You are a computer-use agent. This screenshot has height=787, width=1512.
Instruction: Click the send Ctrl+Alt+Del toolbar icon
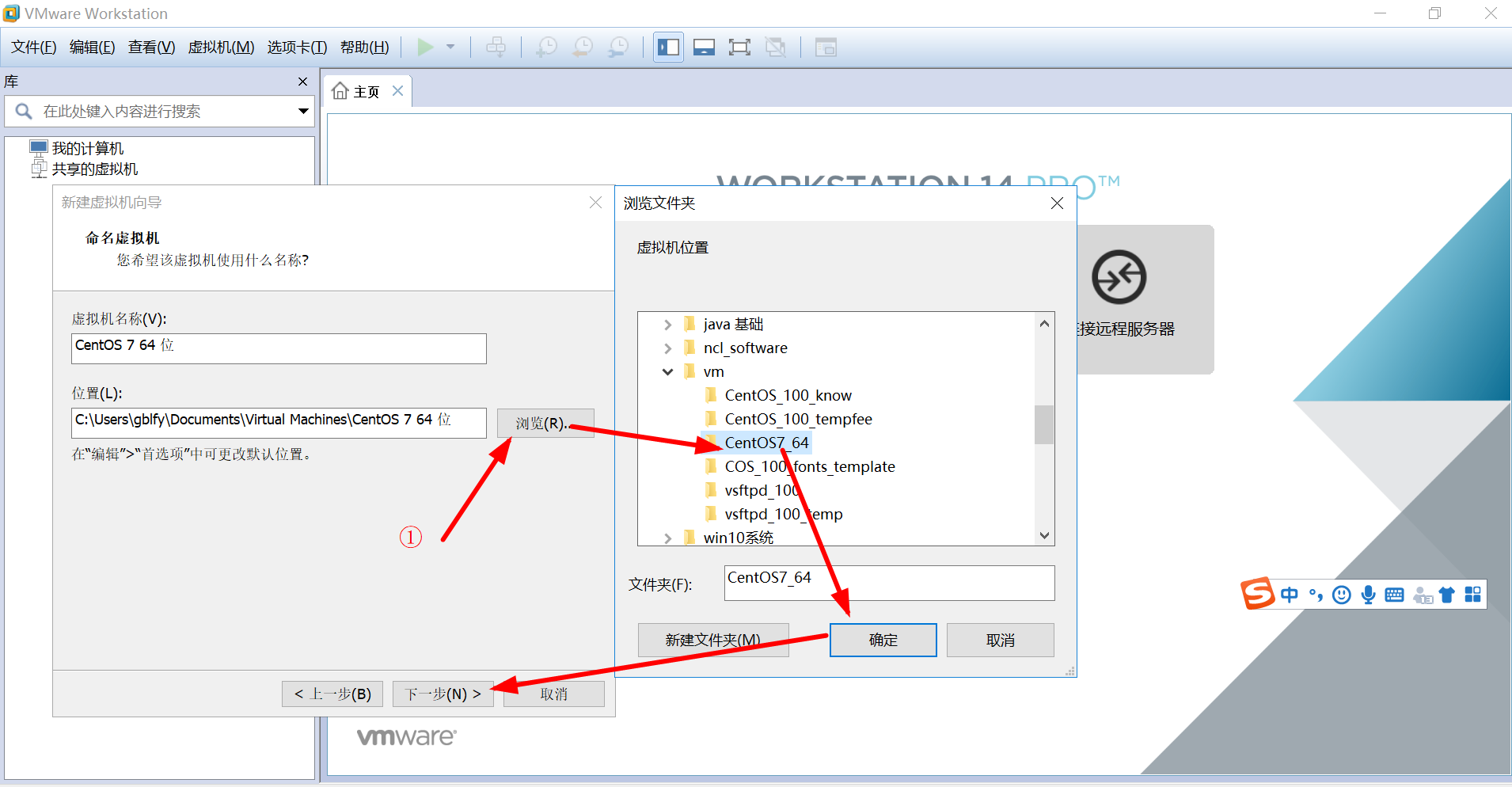(496, 48)
